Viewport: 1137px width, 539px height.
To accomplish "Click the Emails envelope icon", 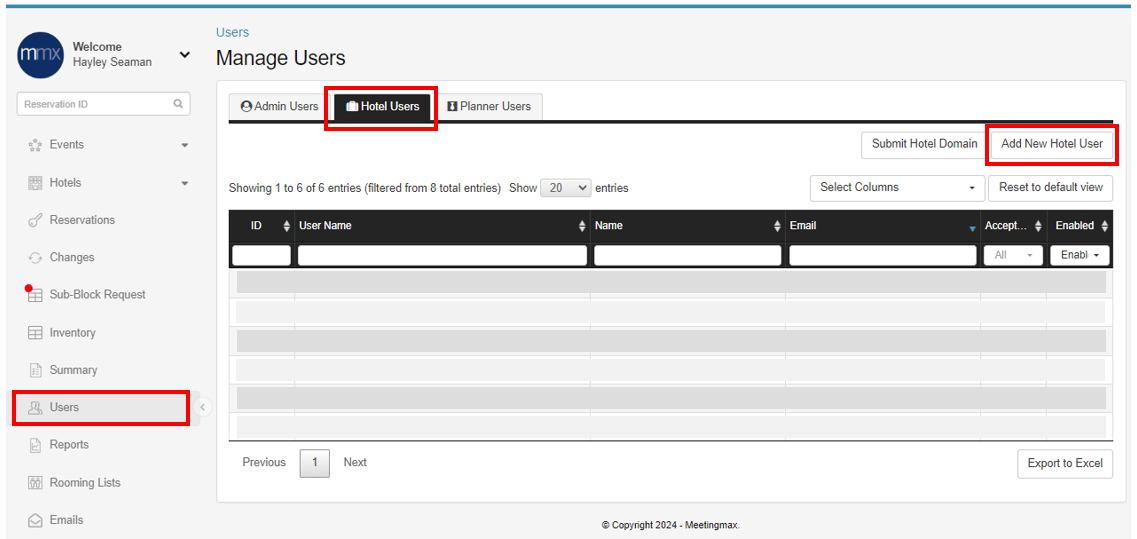I will [35, 520].
